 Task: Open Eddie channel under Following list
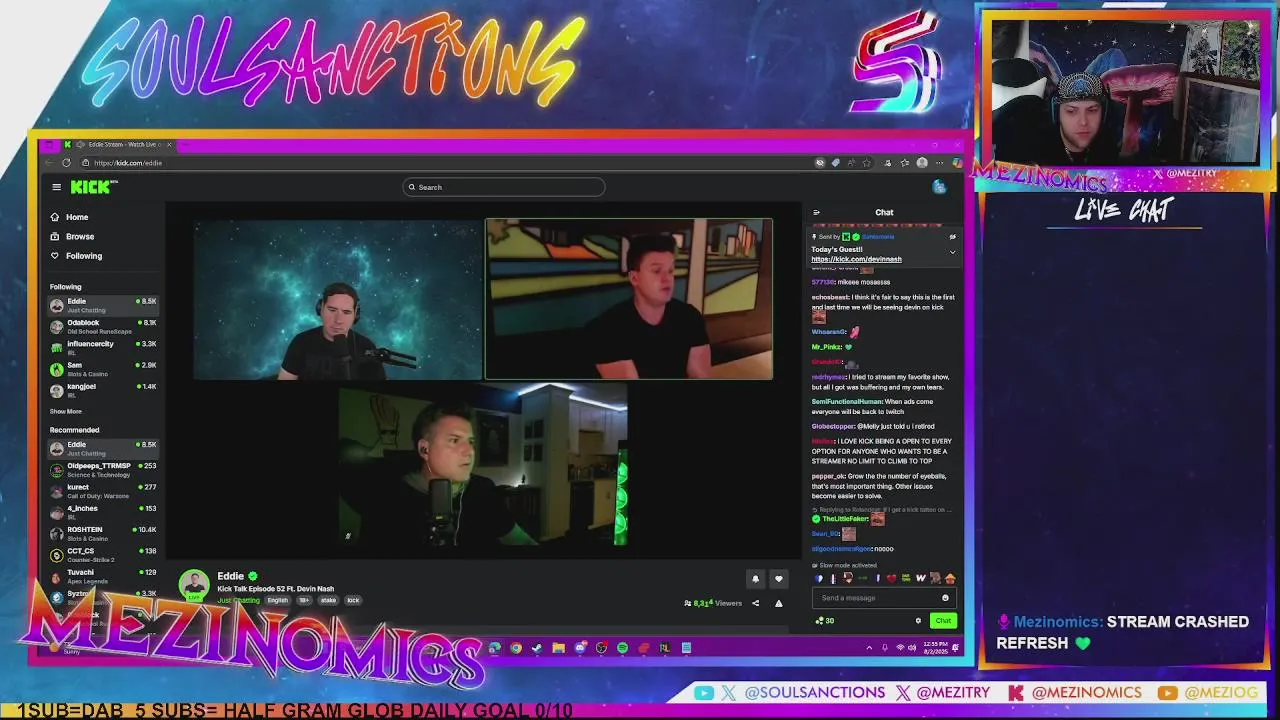tap(104, 305)
